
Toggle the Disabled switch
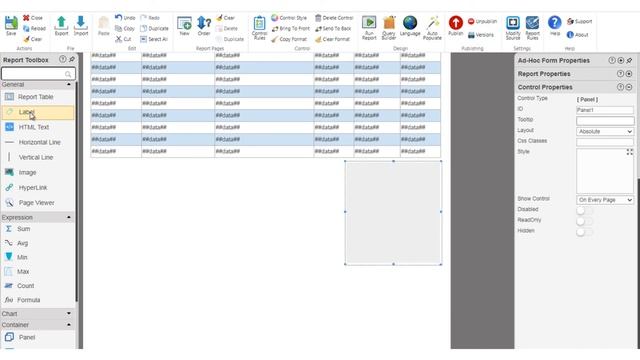coord(584,211)
